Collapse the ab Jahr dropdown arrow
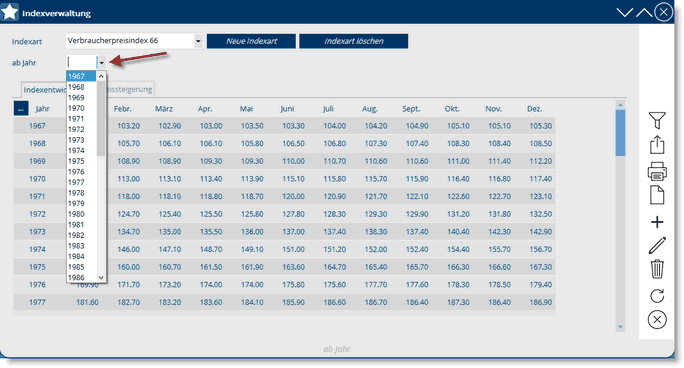684x368 pixels. coord(101,63)
